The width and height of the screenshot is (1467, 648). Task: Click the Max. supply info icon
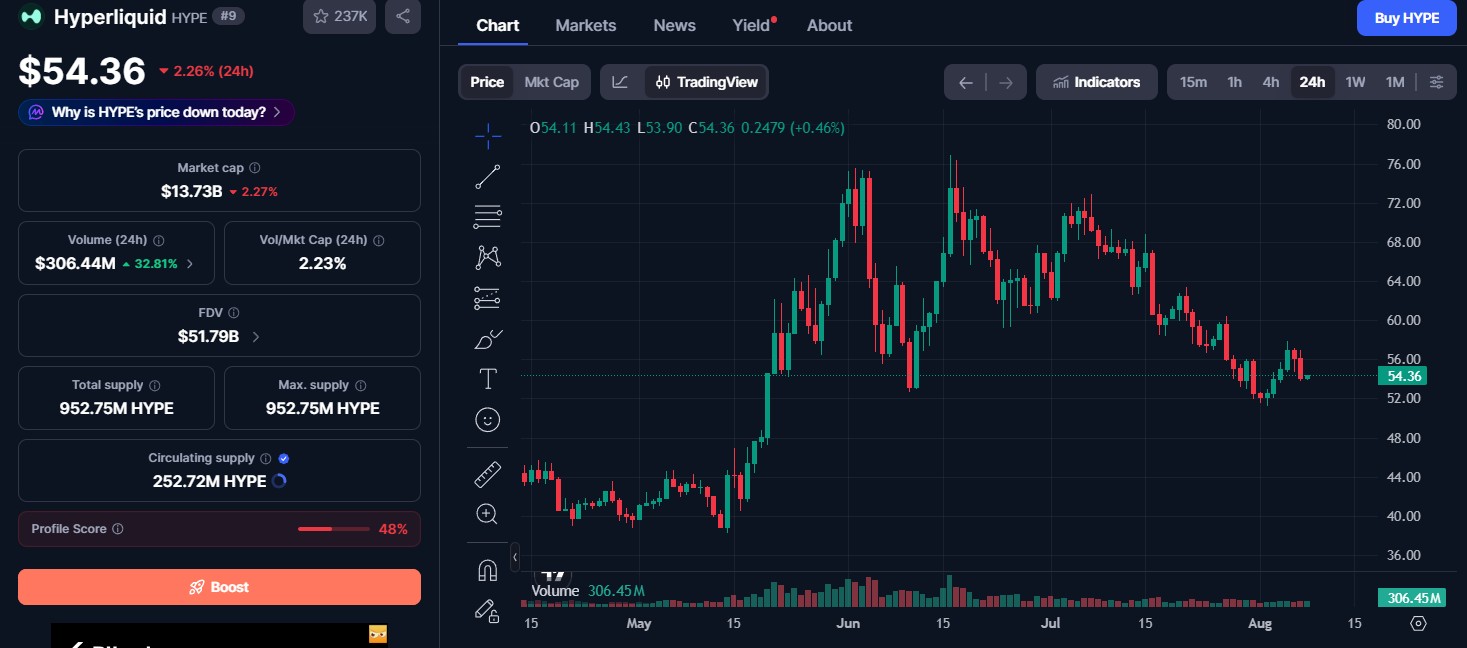(360, 385)
